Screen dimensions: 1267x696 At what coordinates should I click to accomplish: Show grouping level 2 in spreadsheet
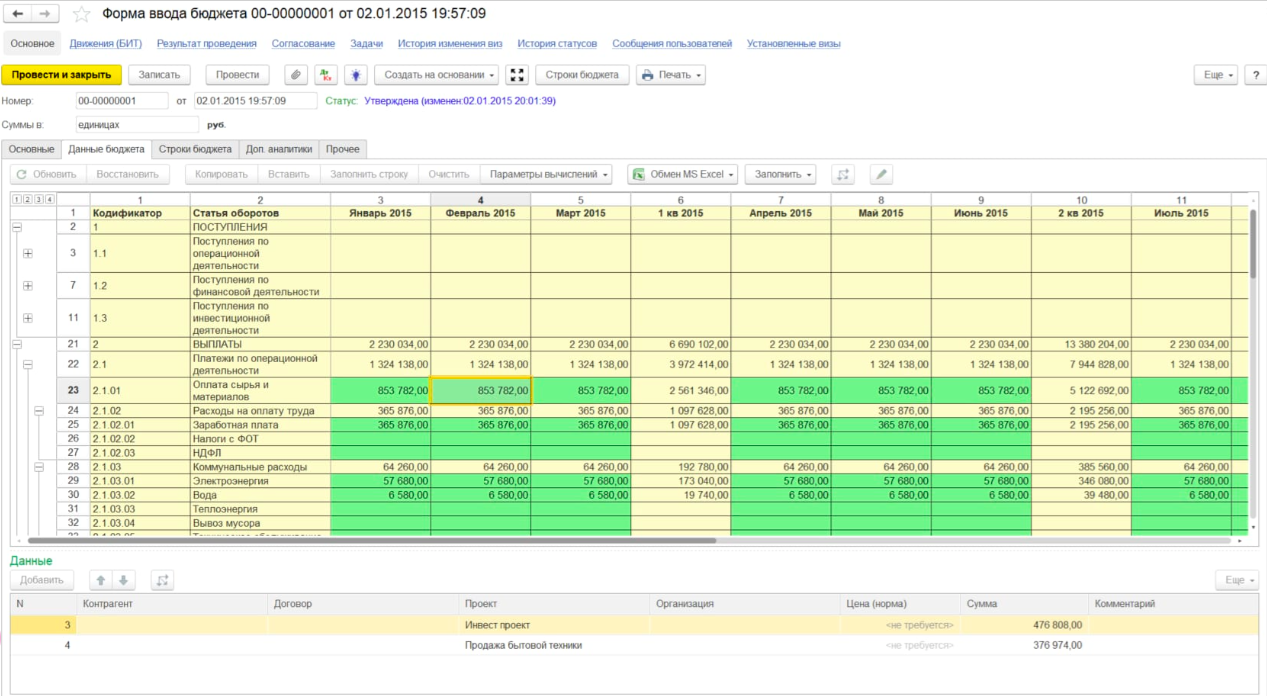click(26, 199)
